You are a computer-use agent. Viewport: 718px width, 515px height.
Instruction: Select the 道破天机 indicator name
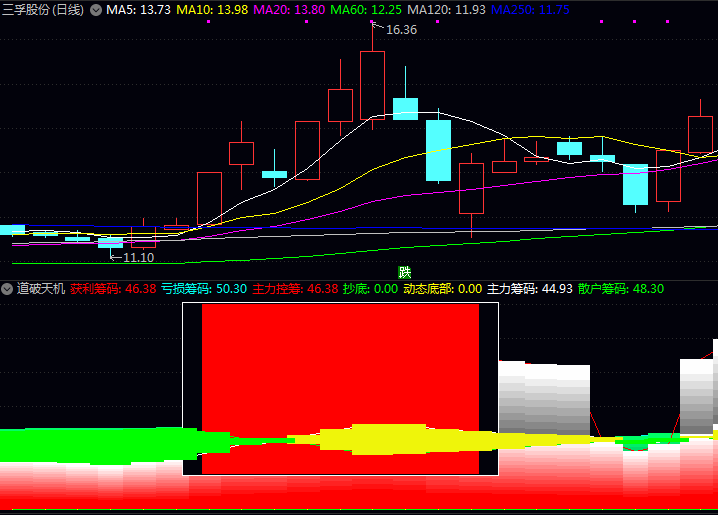pos(41,289)
